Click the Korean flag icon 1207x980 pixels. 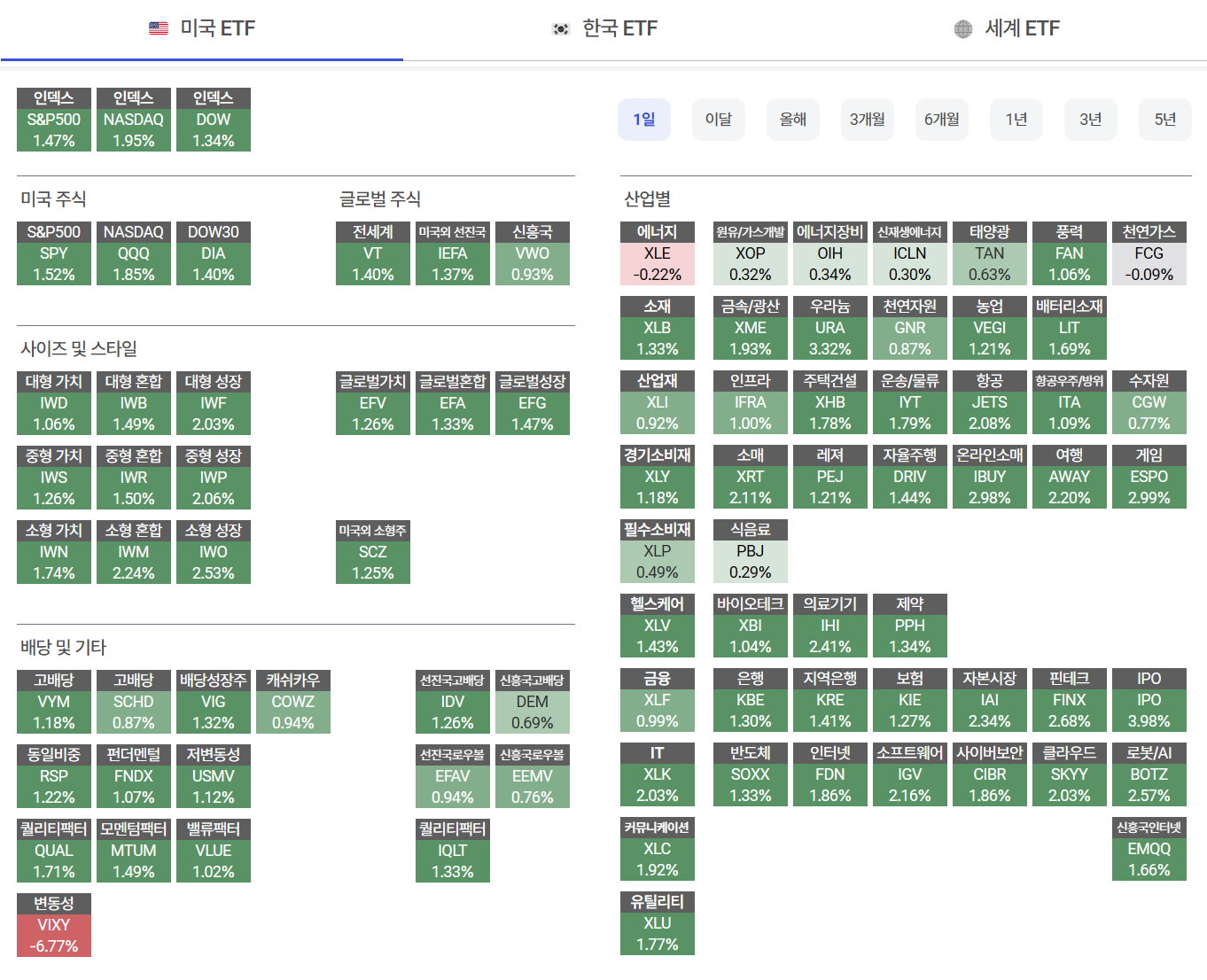[x=560, y=29]
